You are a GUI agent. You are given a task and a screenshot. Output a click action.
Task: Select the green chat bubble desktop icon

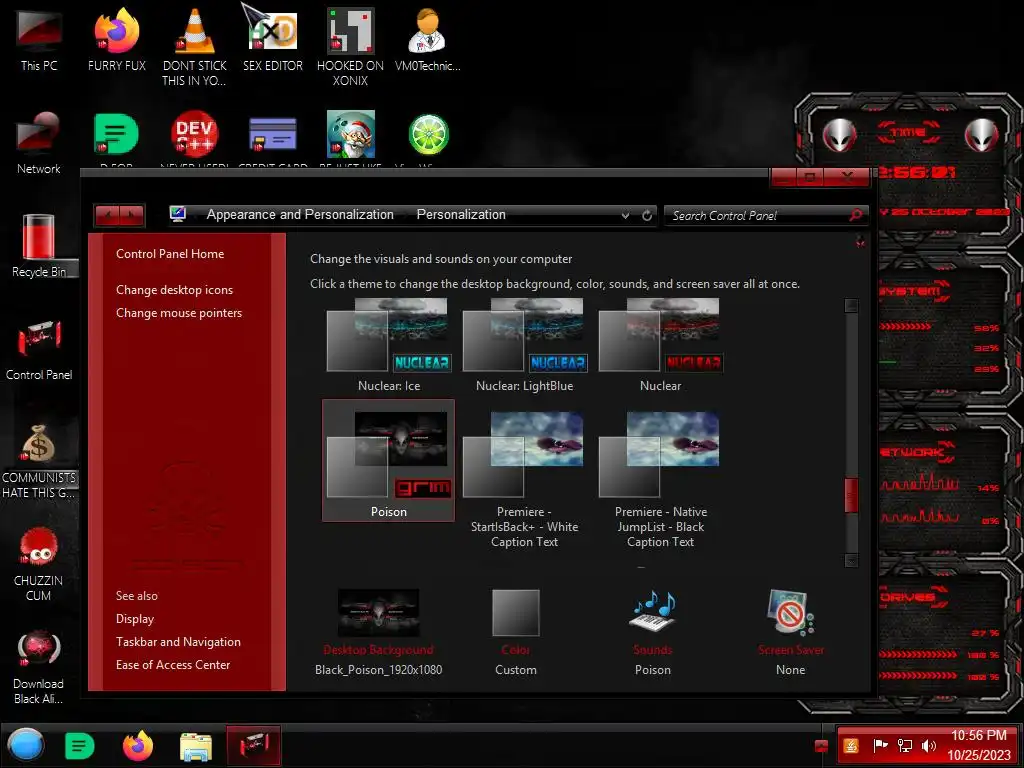pyautogui.click(x=116, y=135)
